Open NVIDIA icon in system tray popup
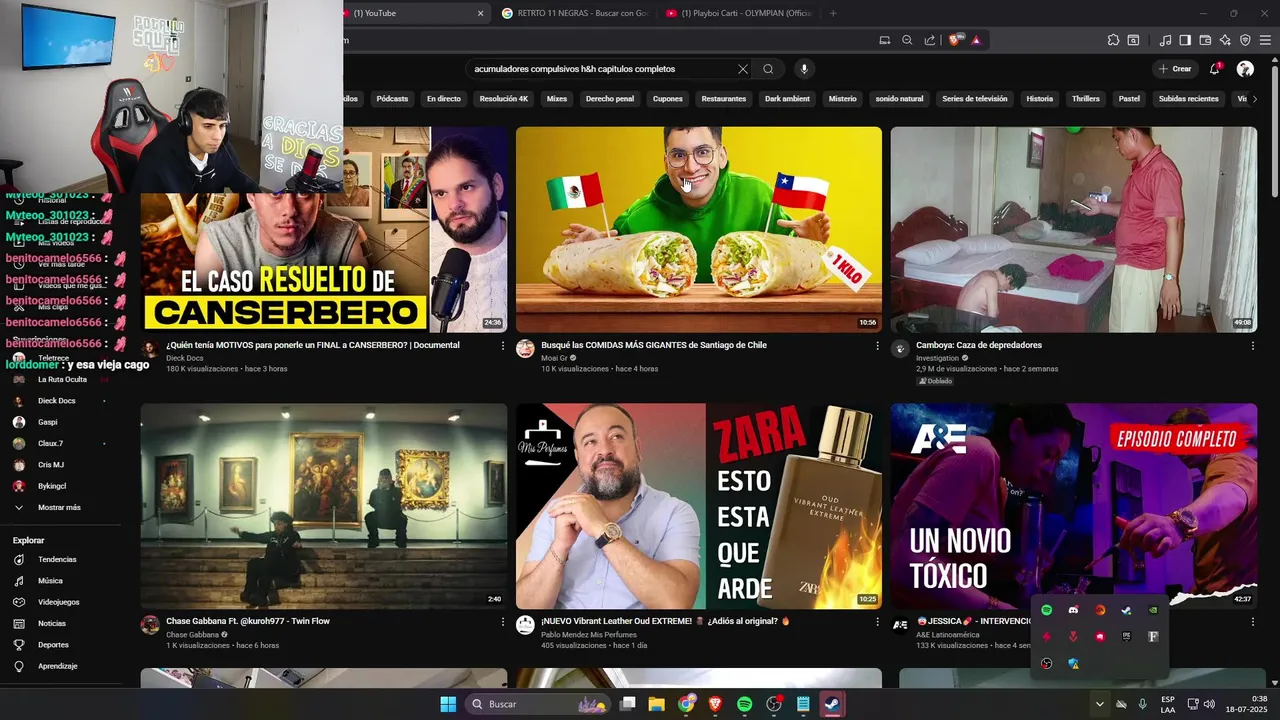The width and height of the screenshot is (1280, 720). tap(1153, 610)
